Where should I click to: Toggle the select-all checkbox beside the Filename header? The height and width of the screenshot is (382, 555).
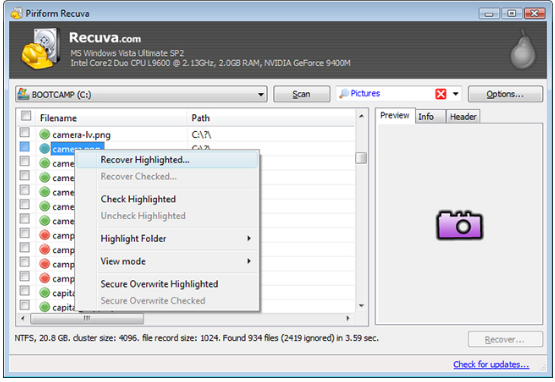pyautogui.click(x=26, y=116)
